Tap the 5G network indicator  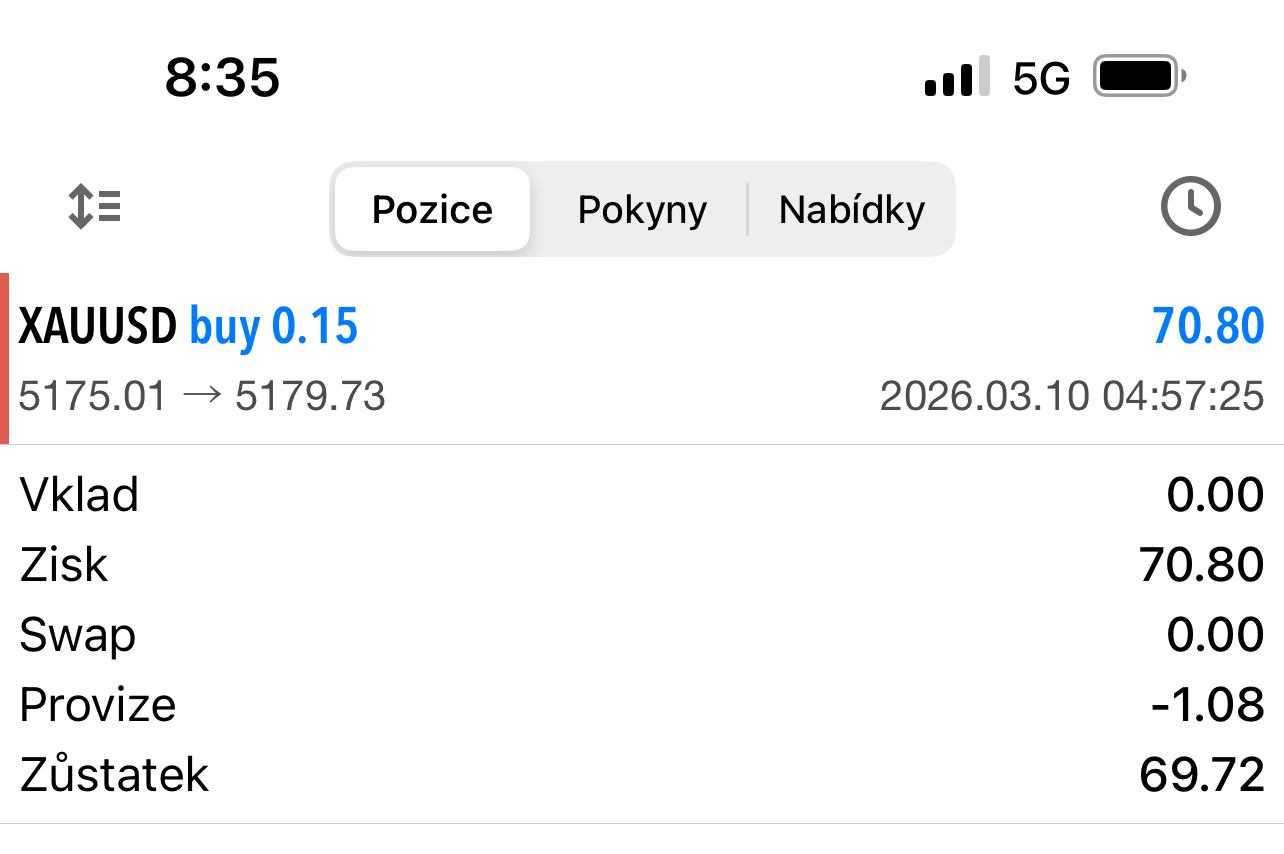pyautogui.click(x=1041, y=78)
